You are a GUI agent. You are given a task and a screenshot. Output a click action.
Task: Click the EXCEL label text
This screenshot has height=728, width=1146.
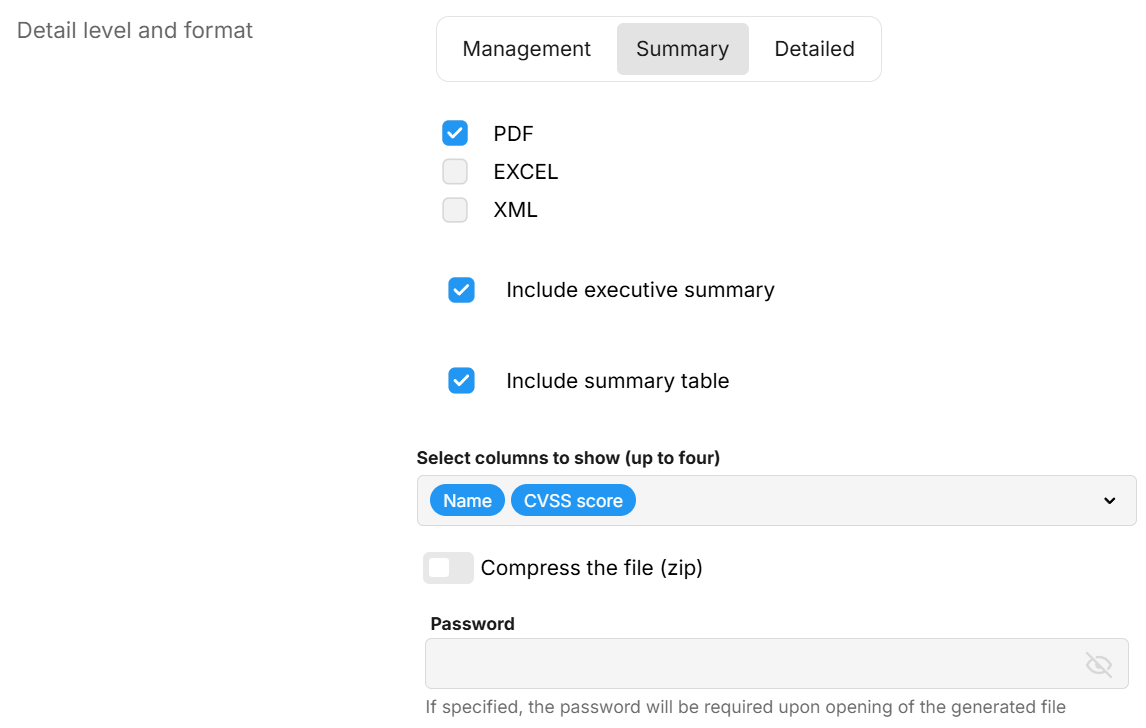pos(525,172)
